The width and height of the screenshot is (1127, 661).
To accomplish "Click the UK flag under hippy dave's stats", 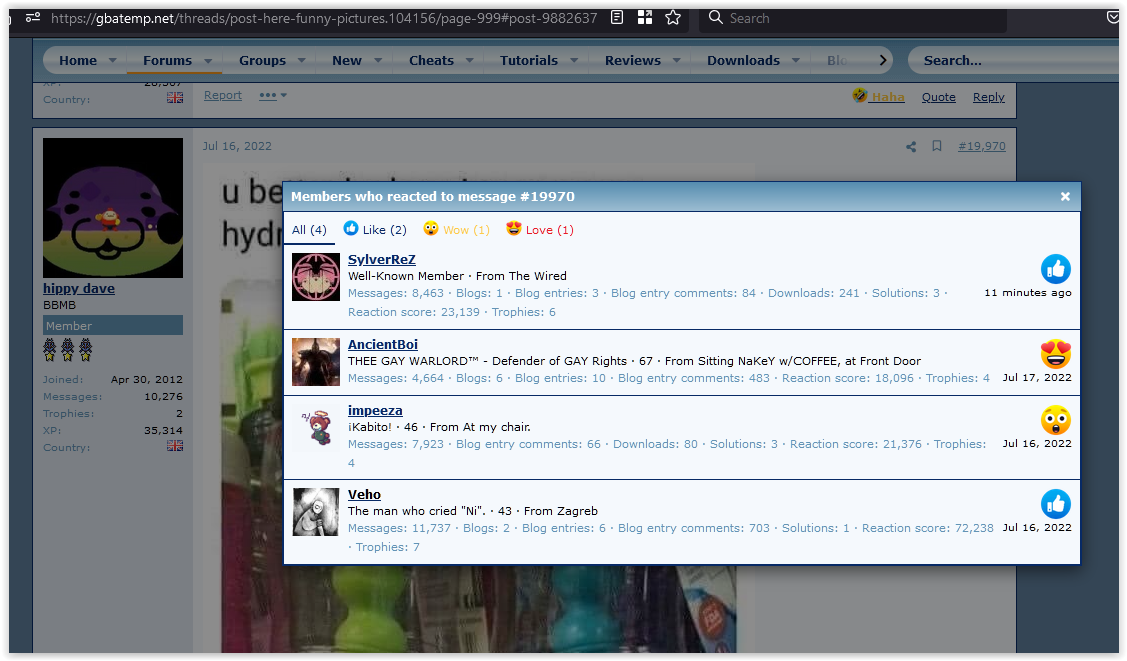I will (x=175, y=445).
